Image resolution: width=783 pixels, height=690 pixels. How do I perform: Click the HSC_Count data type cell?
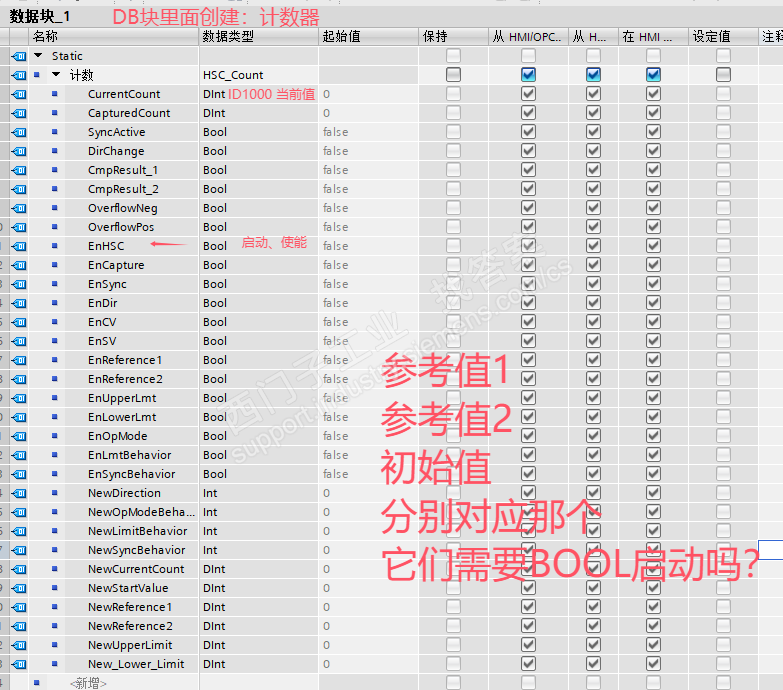(x=259, y=75)
